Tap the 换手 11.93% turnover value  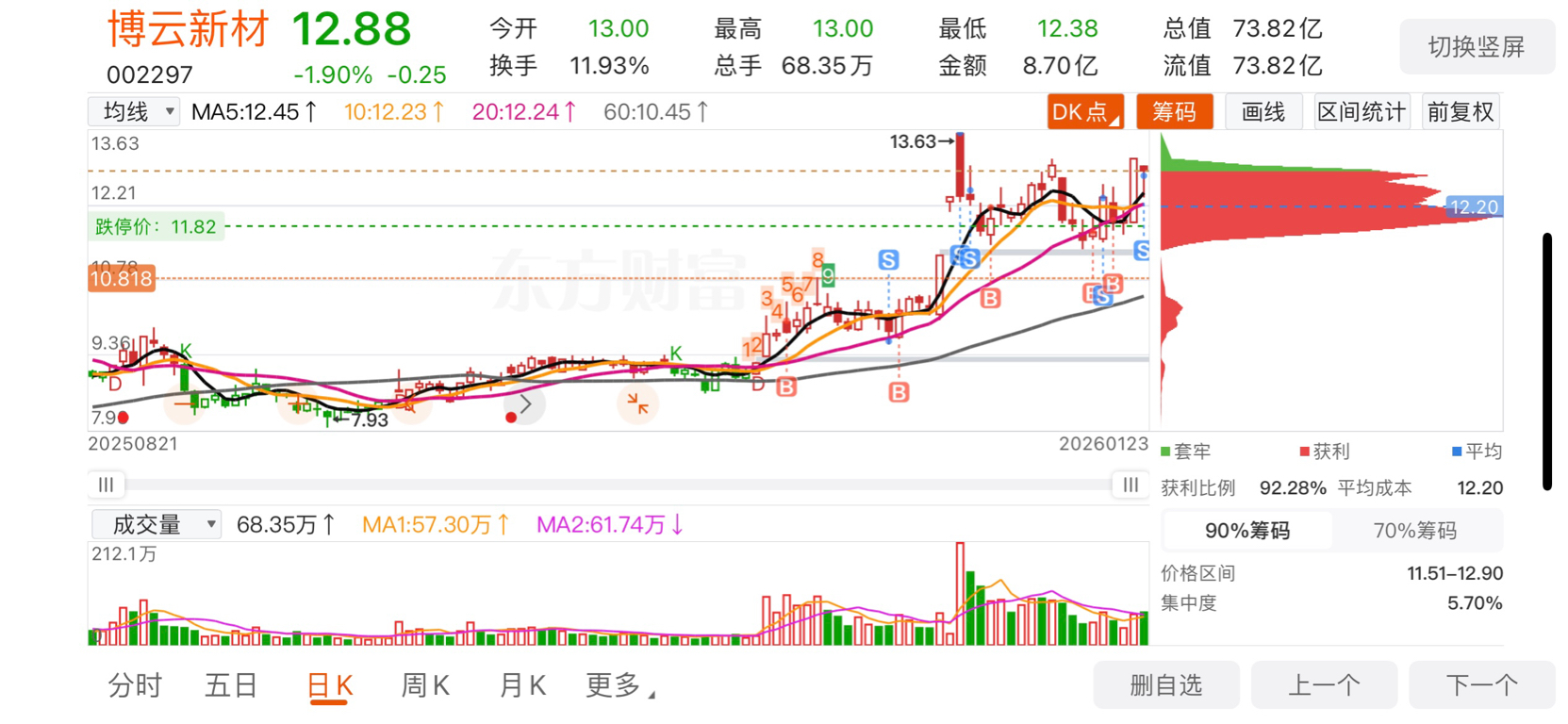[x=609, y=66]
